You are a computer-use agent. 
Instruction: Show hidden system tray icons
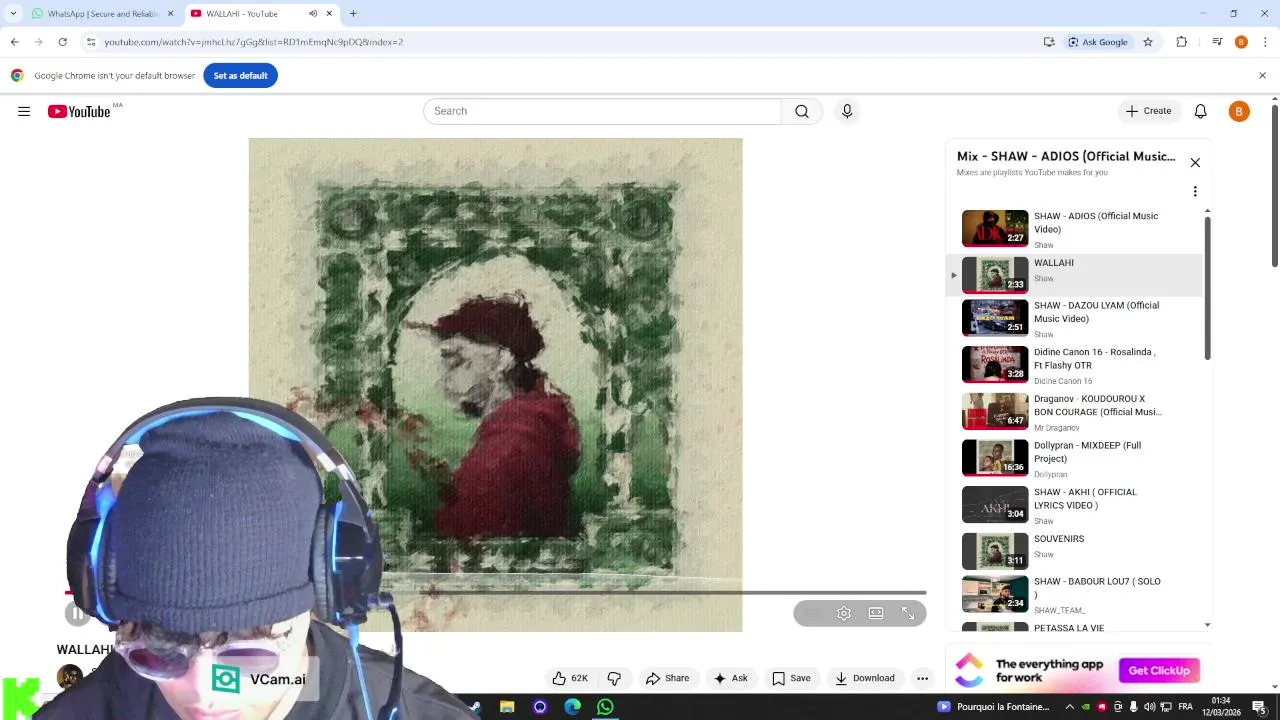point(1069,707)
